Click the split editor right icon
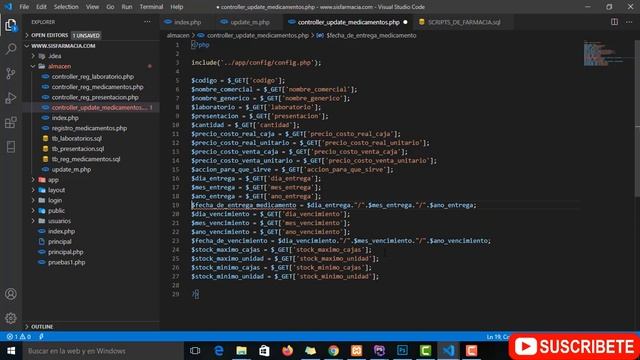The height and width of the screenshot is (360, 640). [x=614, y=22]
